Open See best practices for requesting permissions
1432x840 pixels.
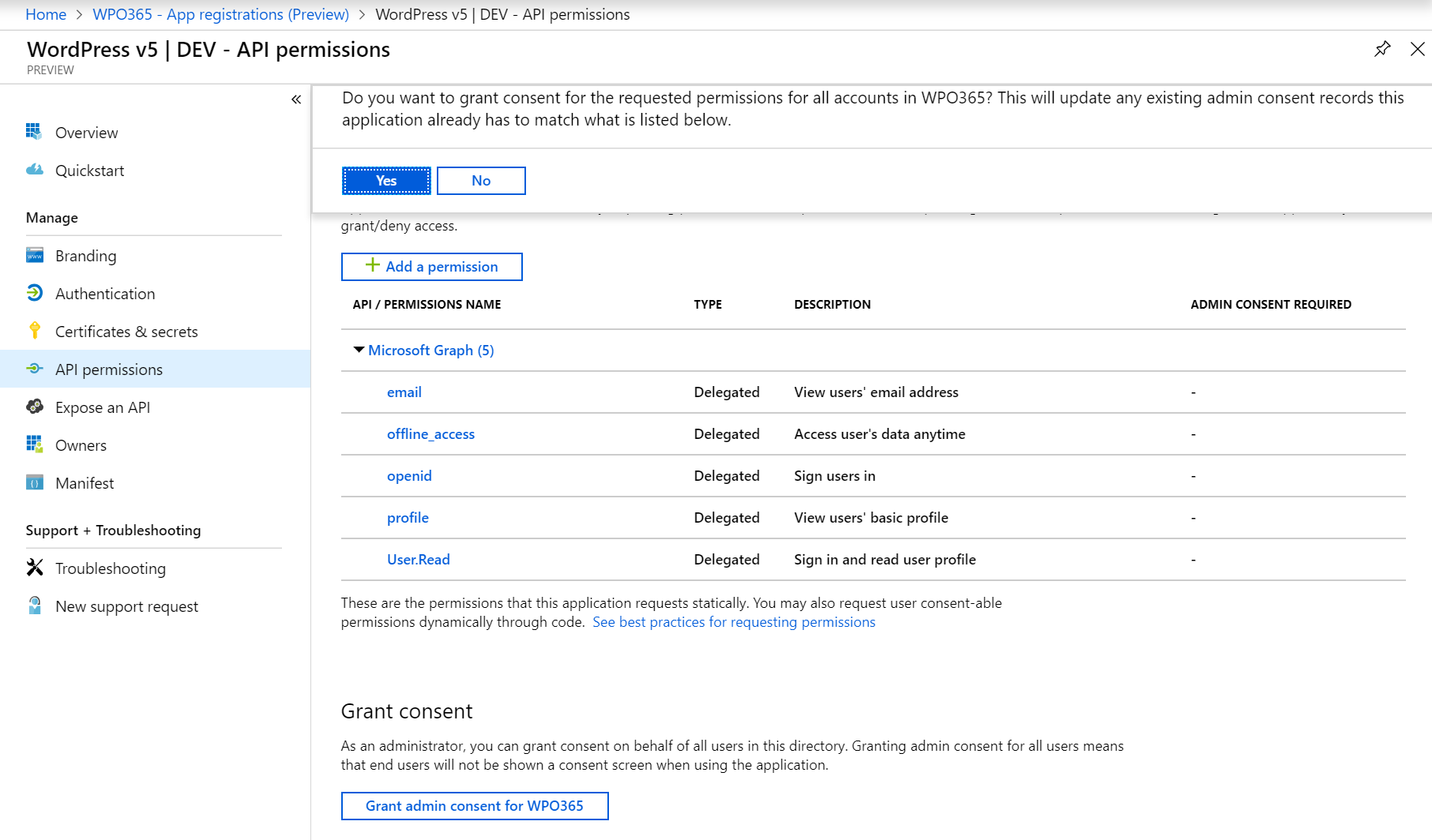click(734, 622)
